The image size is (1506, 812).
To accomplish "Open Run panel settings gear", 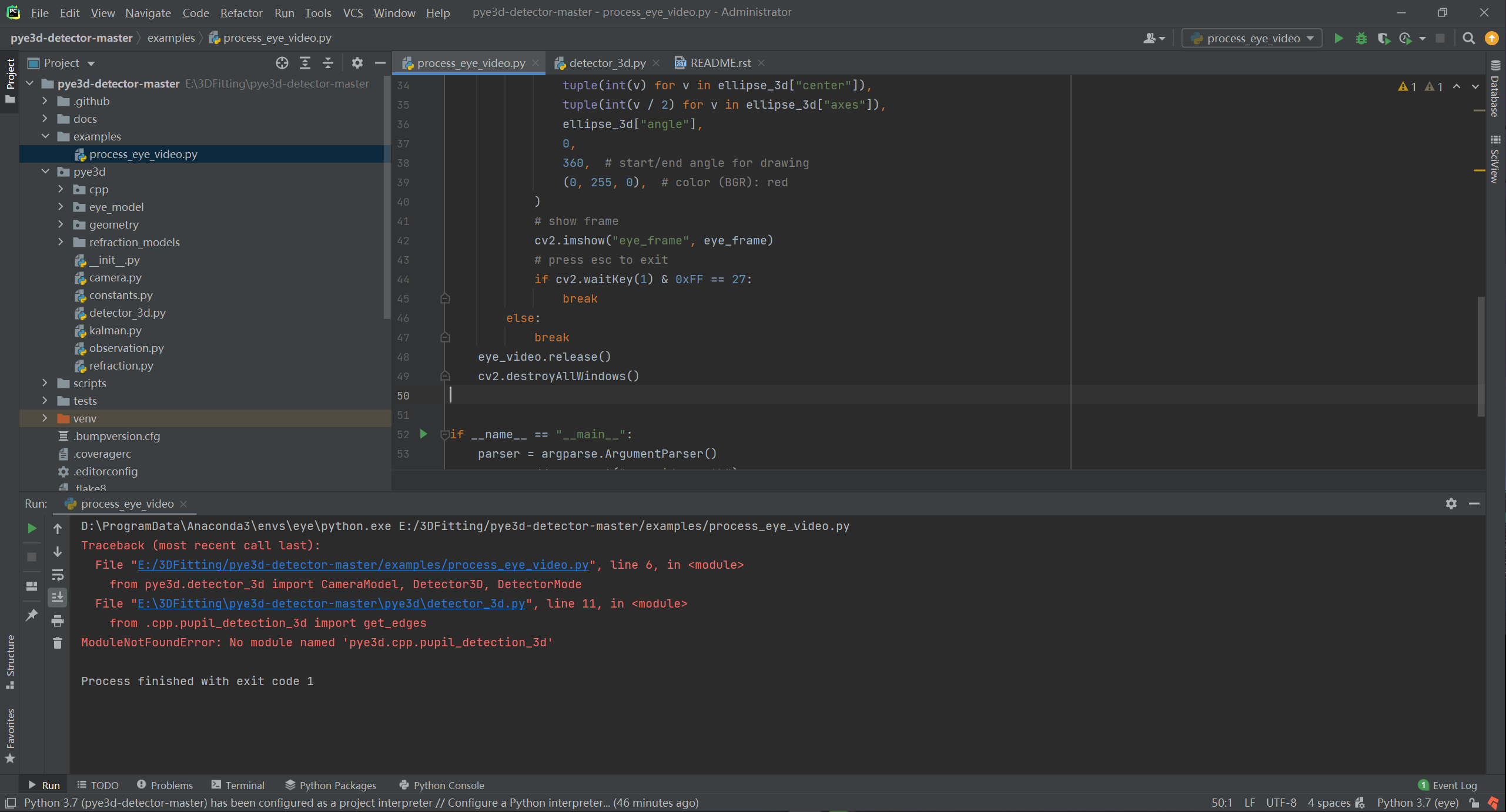I will 1451,504.
